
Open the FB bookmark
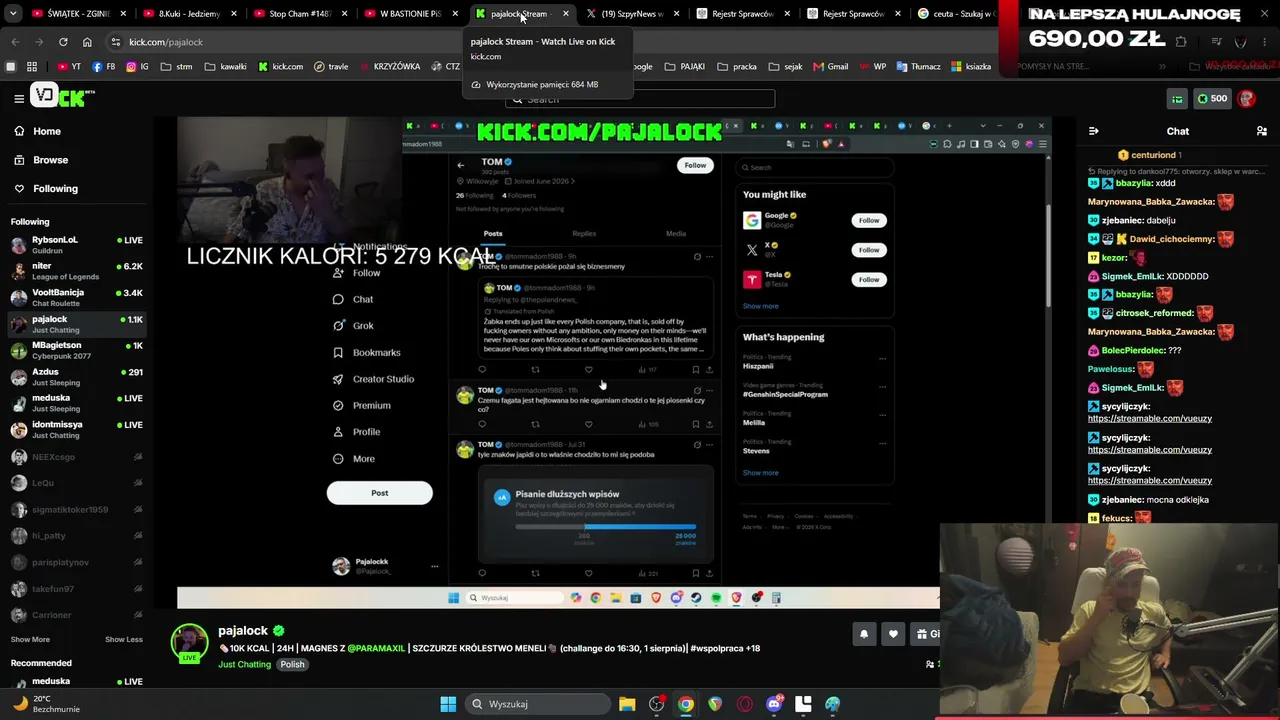click(103, 66)
